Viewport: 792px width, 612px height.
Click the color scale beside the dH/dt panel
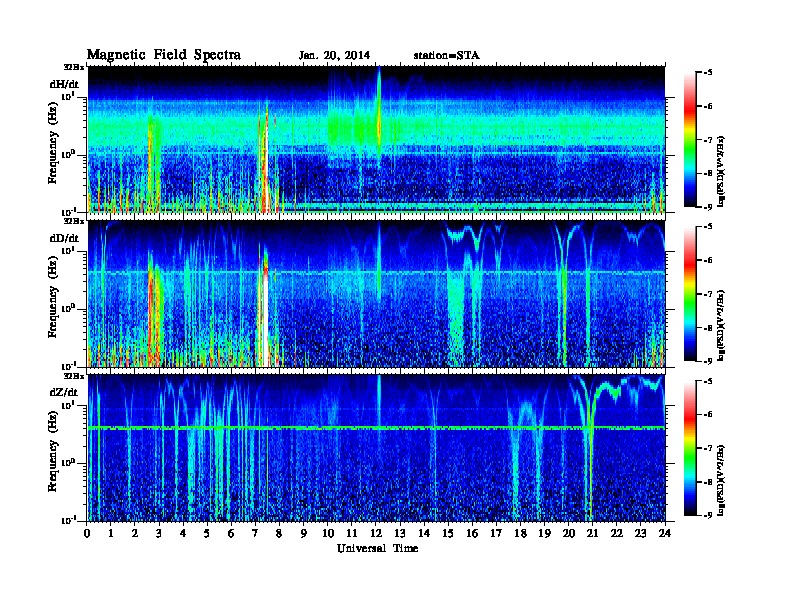tap(689, 140)
